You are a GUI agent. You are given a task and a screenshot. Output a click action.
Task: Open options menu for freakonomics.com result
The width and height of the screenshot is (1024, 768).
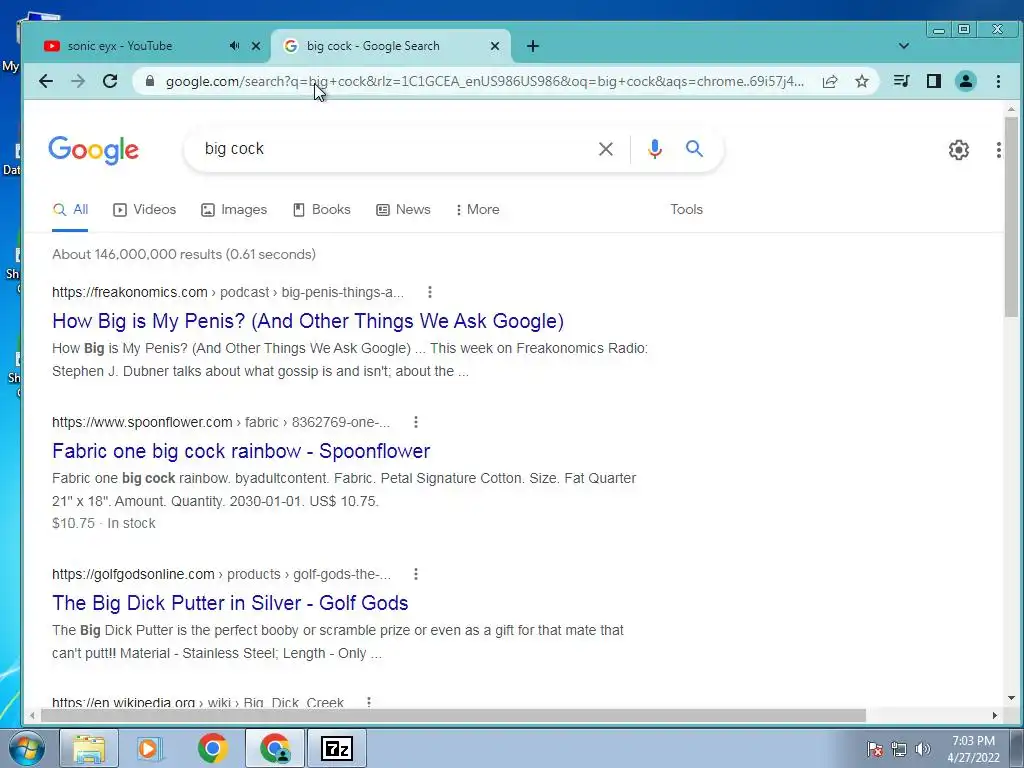pyautogui.click(x=429, y=292)
